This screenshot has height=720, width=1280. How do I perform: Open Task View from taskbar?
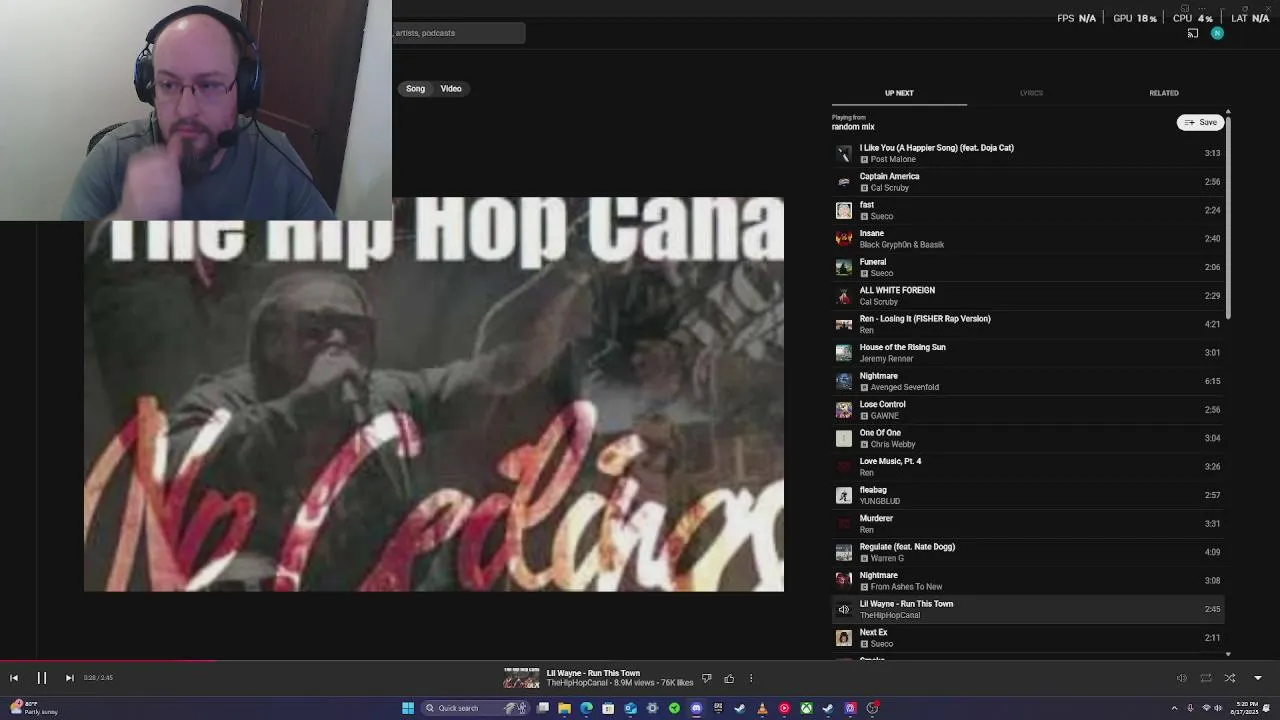[543, 708]
